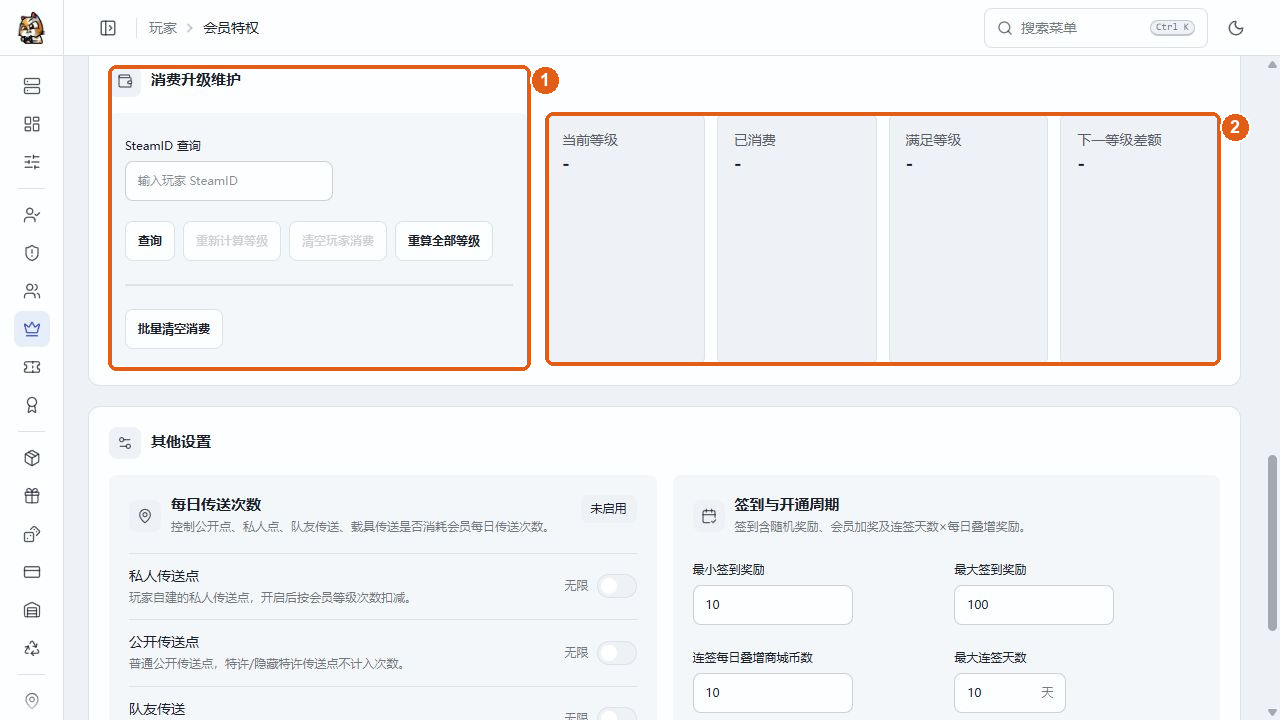Open the gift icon in the sidebar
The height and width of the screenshot is (720, 1280).
[x=32, y=496]
